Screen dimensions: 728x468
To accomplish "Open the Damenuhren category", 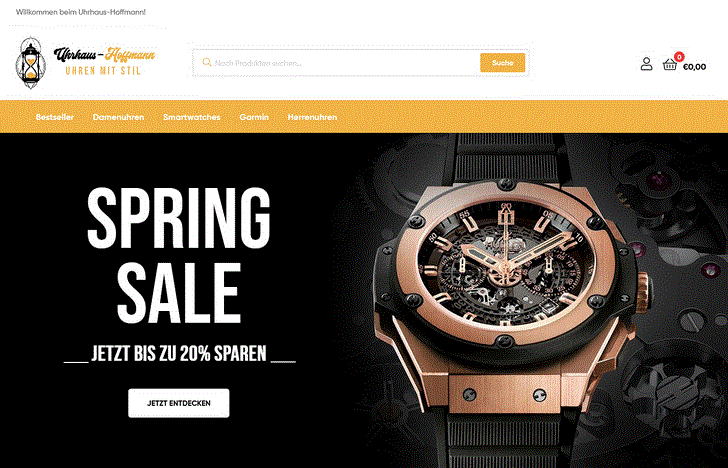I will coord(118,117).
